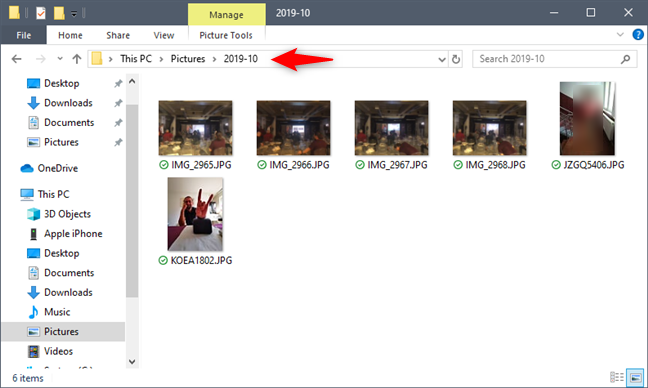Click the KOEA1802.JPG file name
This screenshot has height=388, width=648.
click(x=201, y=261)
